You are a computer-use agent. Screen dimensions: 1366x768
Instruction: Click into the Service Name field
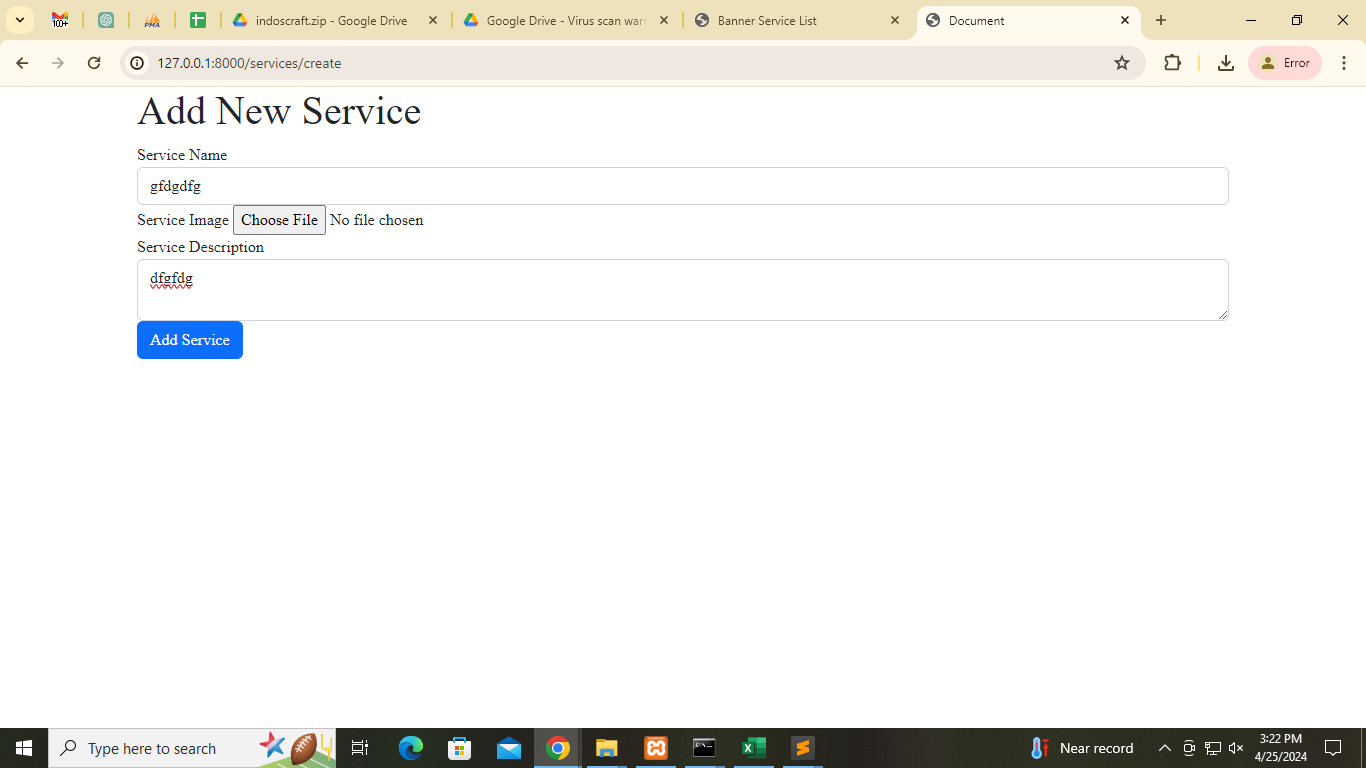(682, 186)
